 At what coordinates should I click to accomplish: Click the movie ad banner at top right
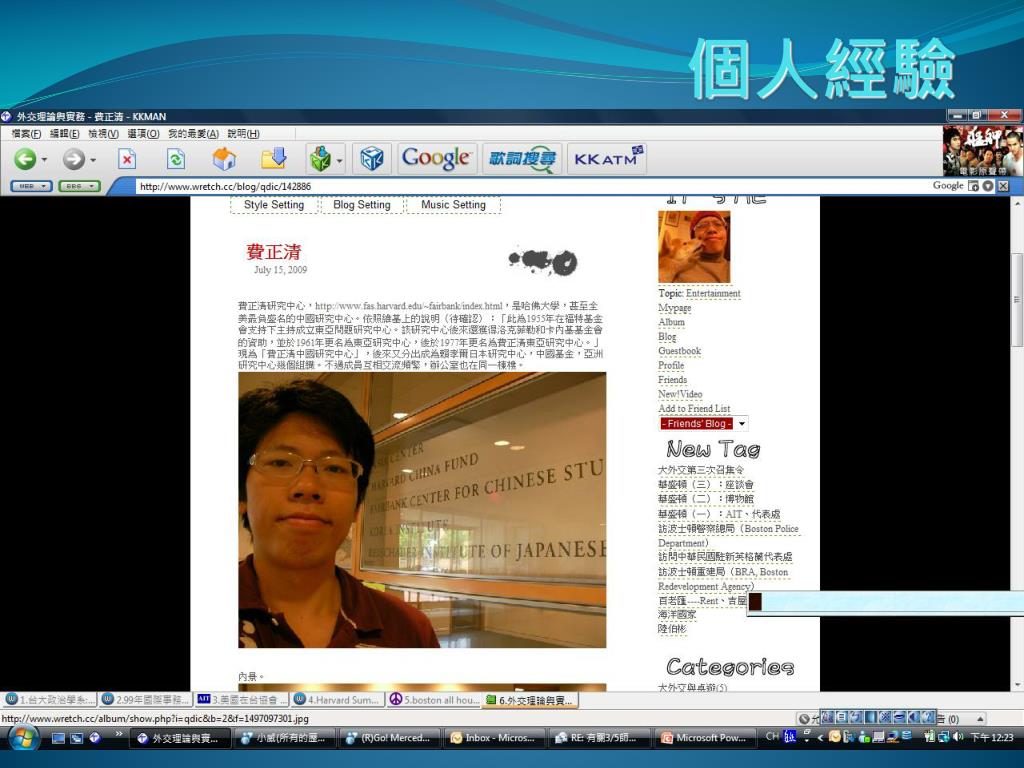982,150
